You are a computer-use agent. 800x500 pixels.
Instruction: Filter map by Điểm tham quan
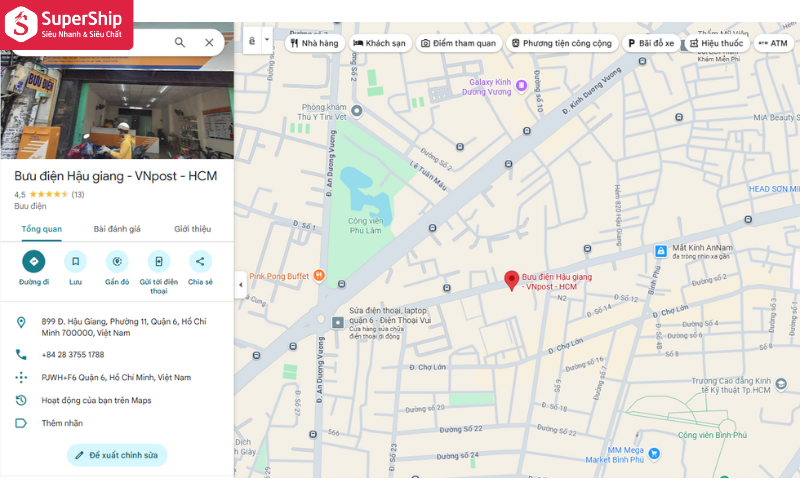(x=459, y=43)
